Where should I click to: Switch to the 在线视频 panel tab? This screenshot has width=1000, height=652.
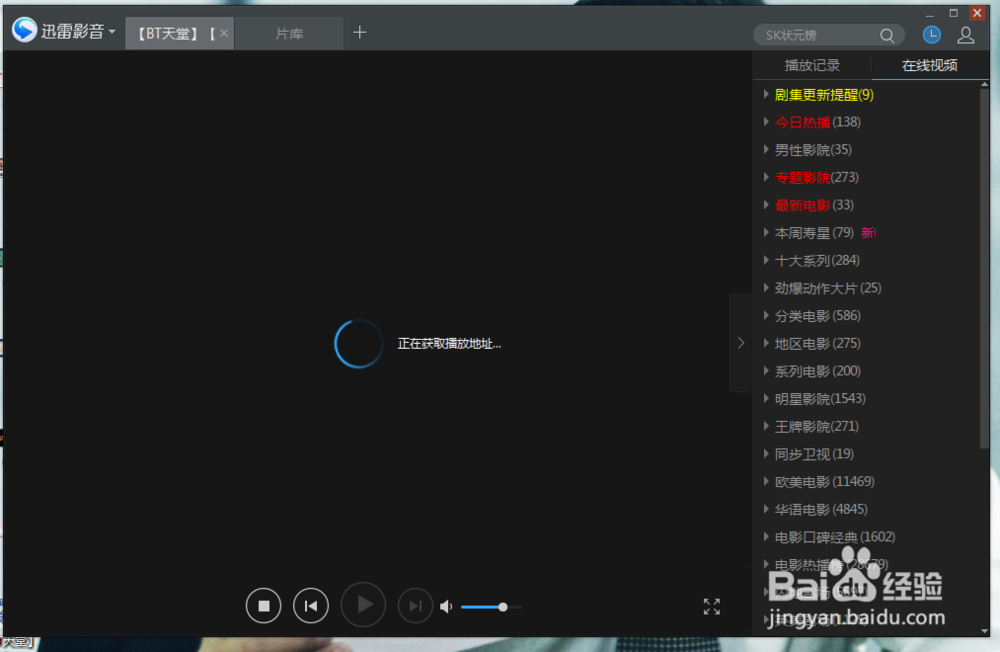(930, 65)
